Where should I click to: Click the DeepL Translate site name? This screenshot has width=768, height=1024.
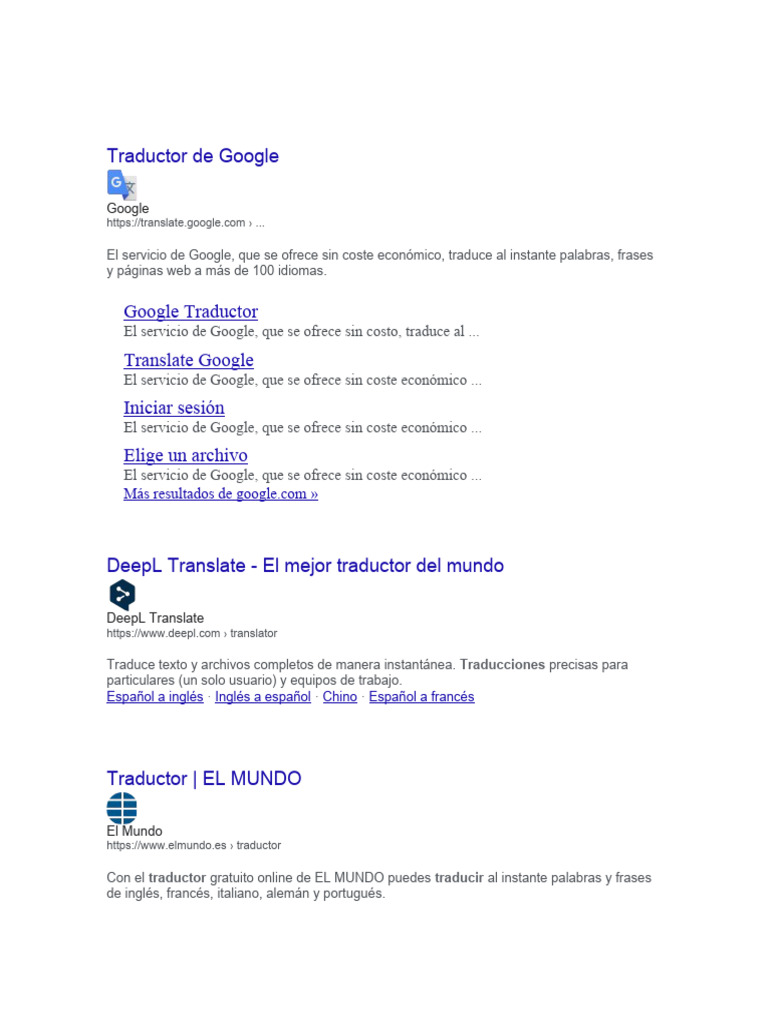[155, 618]
